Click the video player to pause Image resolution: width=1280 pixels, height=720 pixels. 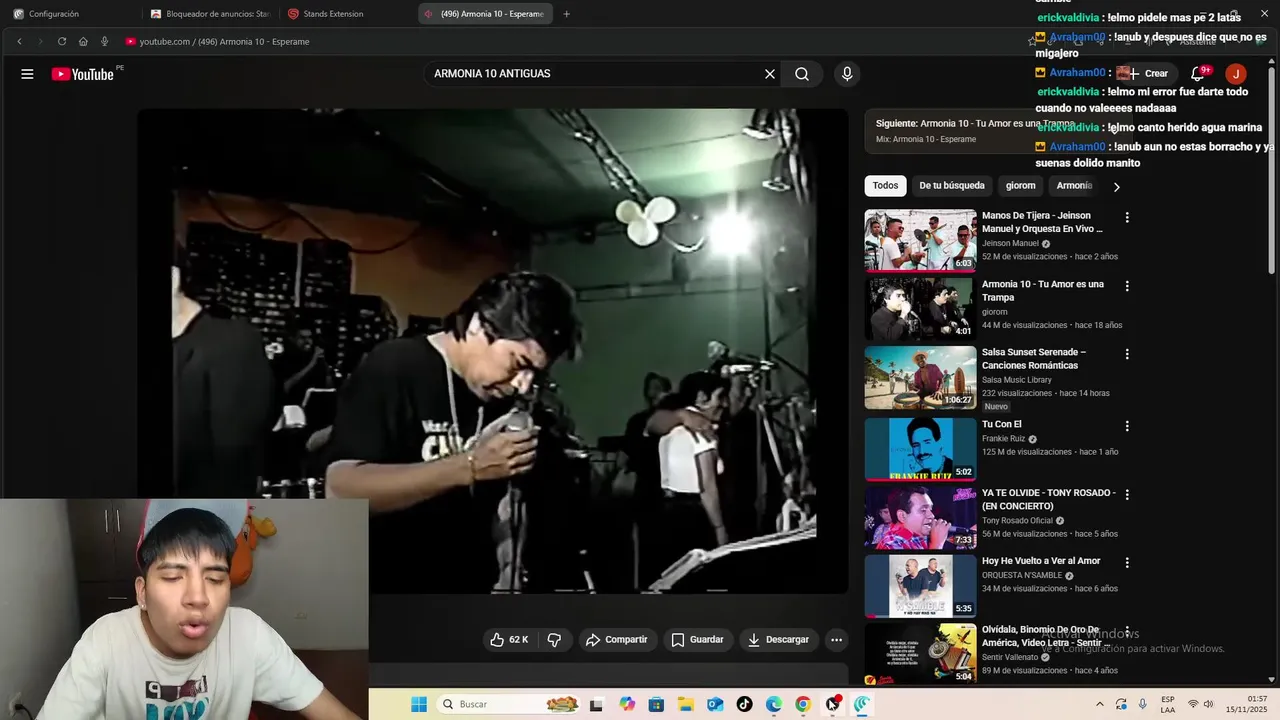492,350
